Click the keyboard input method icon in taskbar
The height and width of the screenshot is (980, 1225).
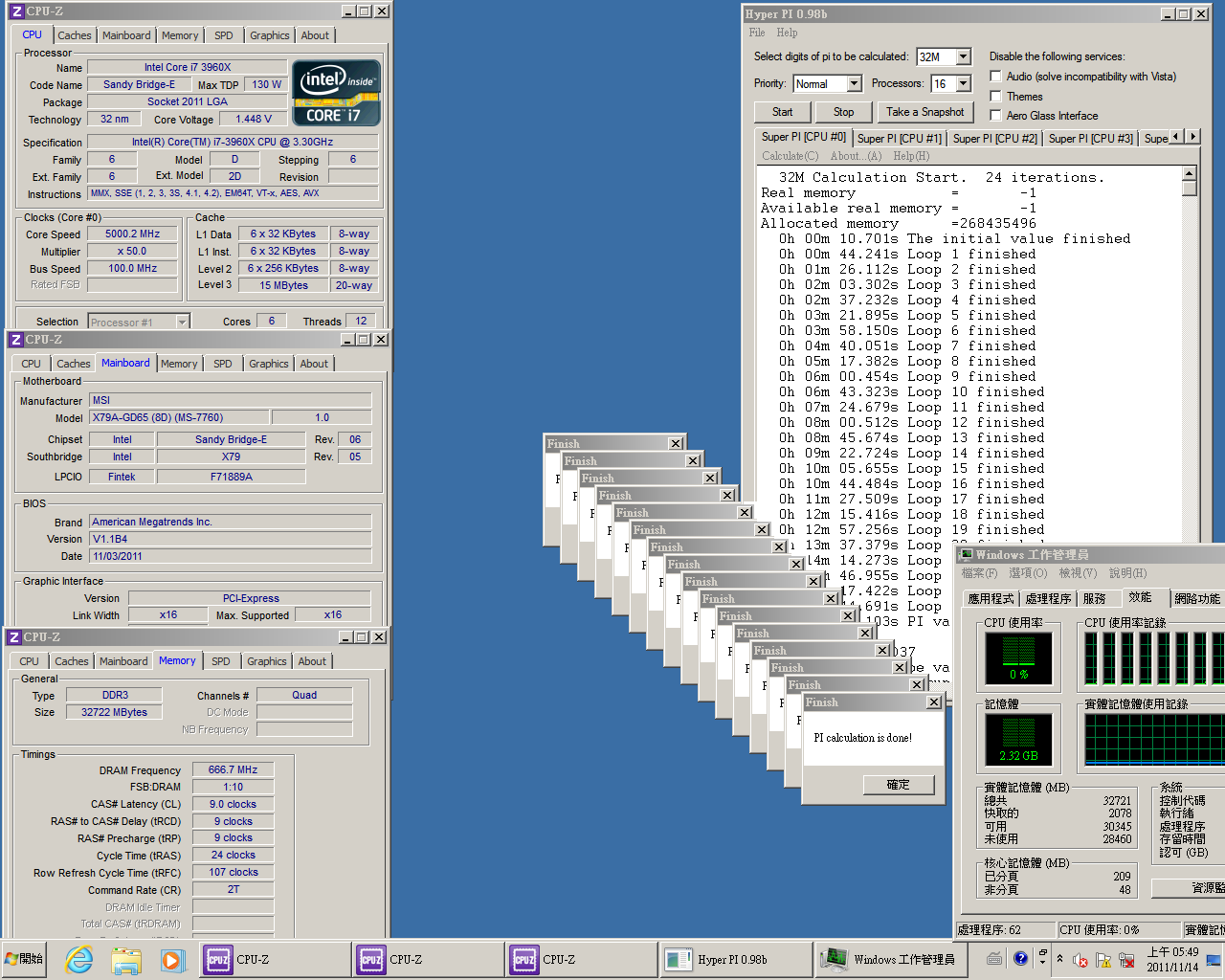point(995,958)
